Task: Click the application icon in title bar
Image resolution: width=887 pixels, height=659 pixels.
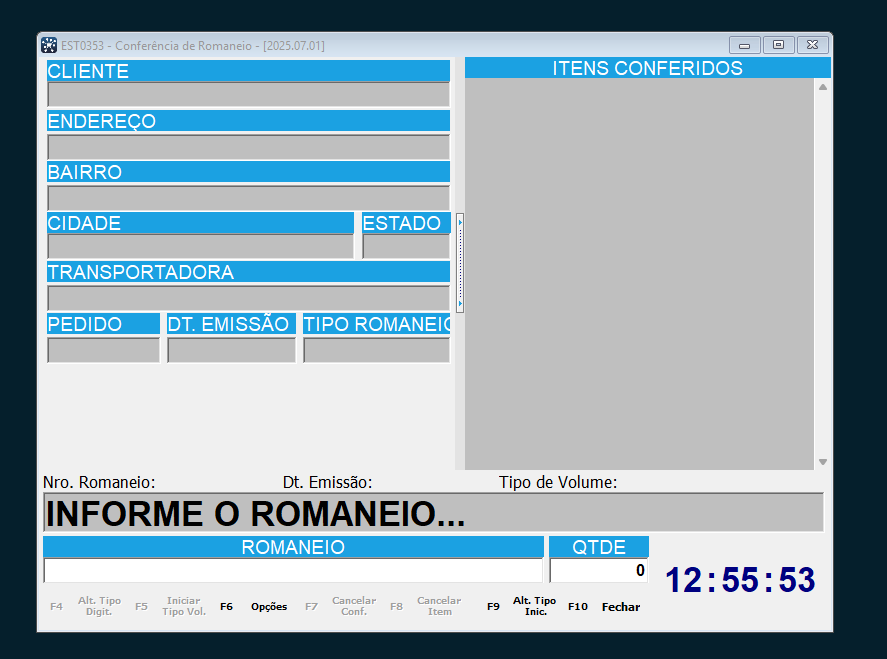Action: 49,45
